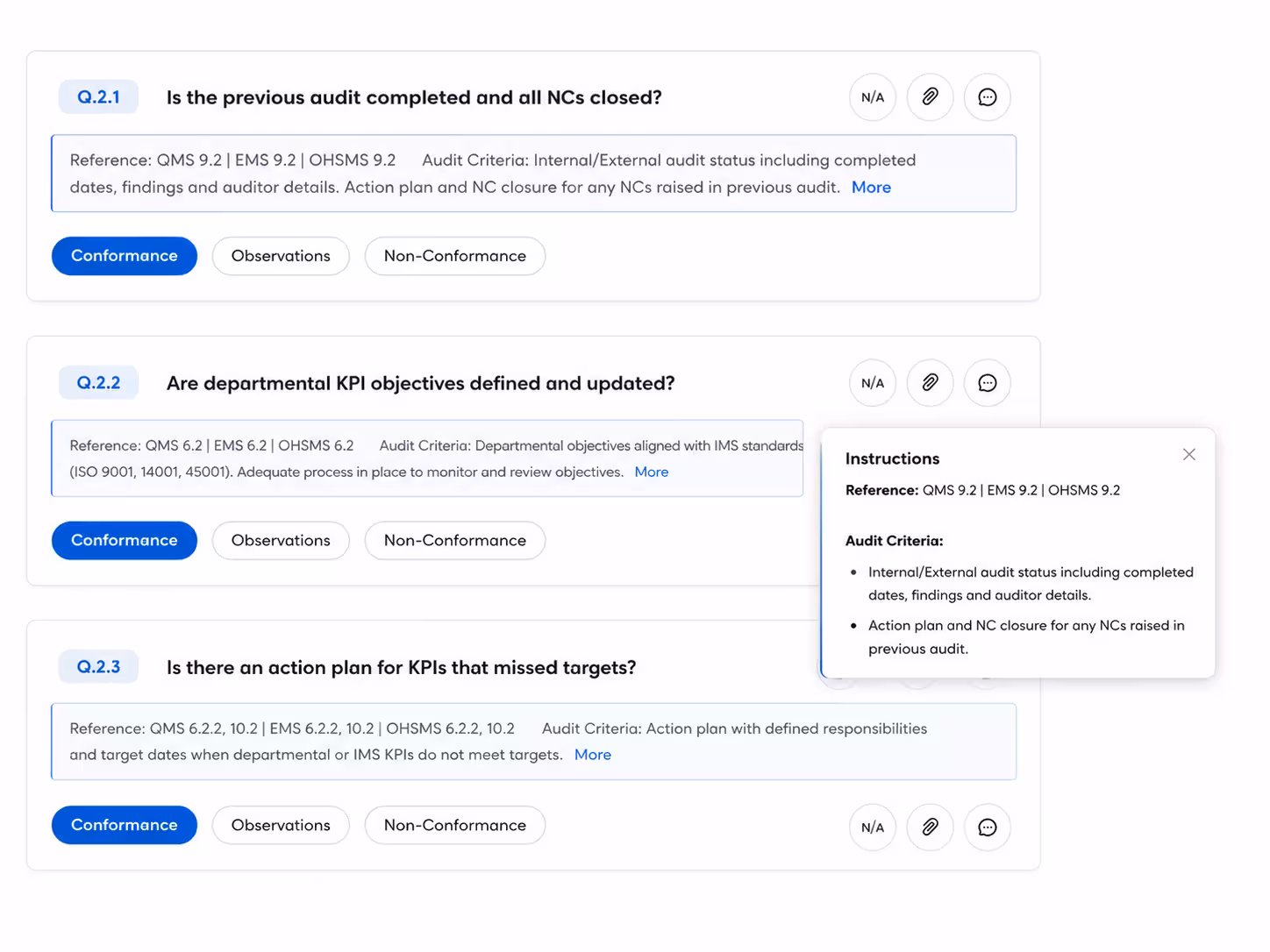This screenshot has height=952, width=1270.
Task: Attach a file to question Q.2.1
Action: (930, 97)
